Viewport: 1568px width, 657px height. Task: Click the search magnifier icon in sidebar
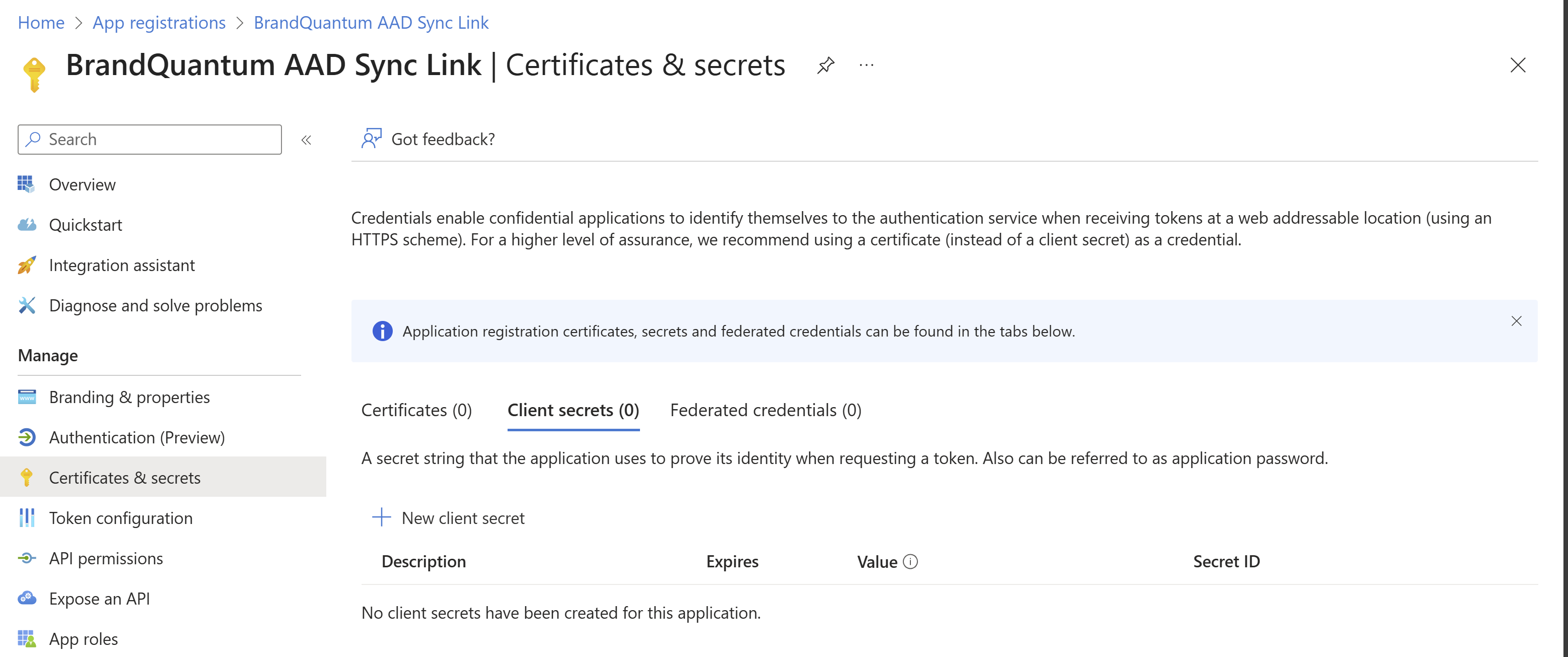33,139
